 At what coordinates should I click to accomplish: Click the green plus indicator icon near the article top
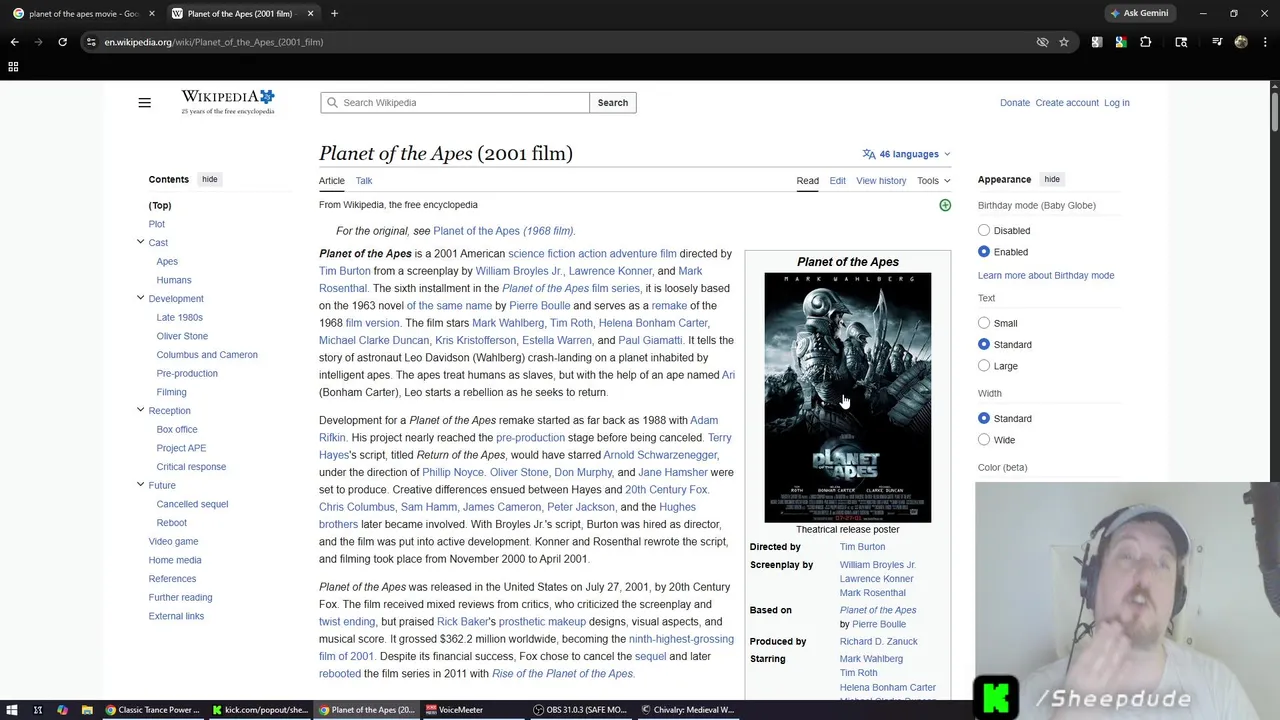945,205
